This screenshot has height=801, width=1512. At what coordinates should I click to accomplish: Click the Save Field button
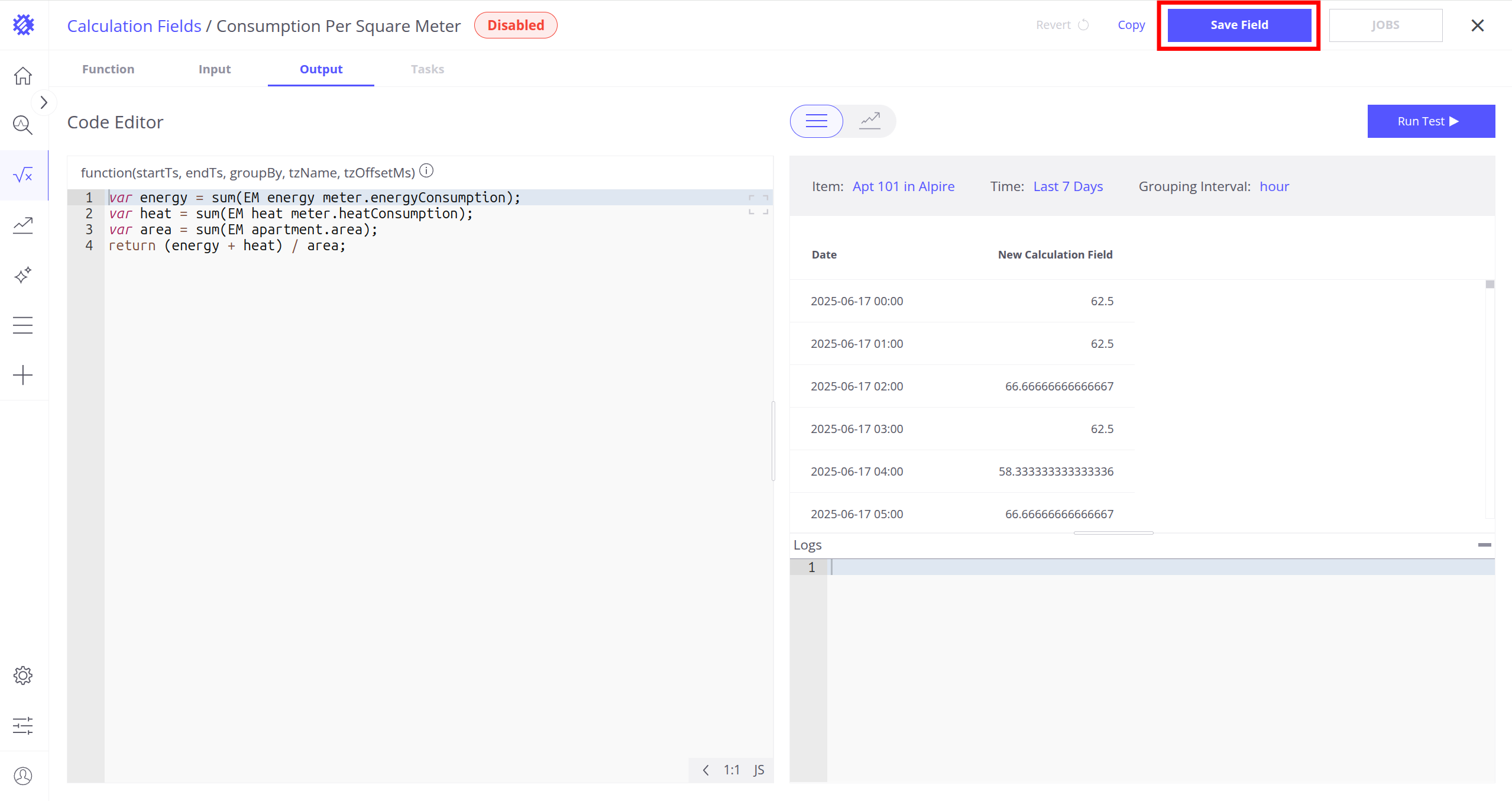pyautogui.click(x=1239, y=25)
